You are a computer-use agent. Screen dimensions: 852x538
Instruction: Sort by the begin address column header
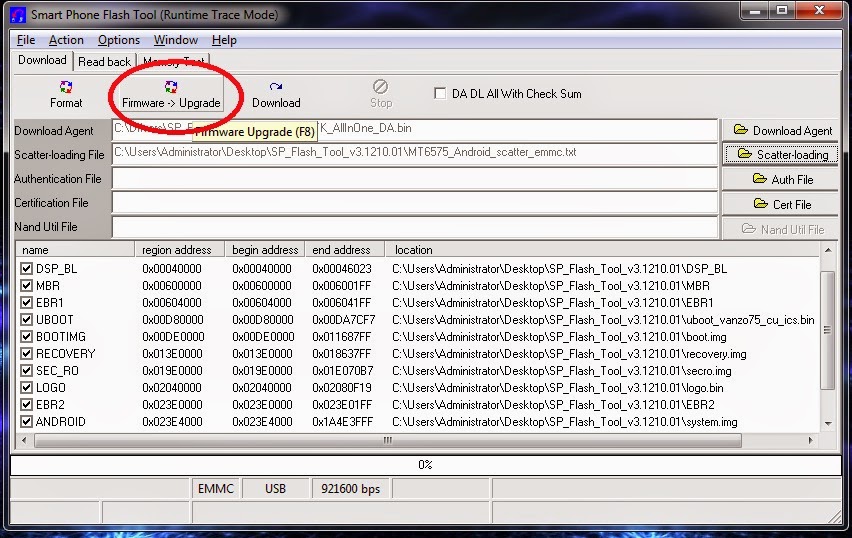[x=265, y=250]
